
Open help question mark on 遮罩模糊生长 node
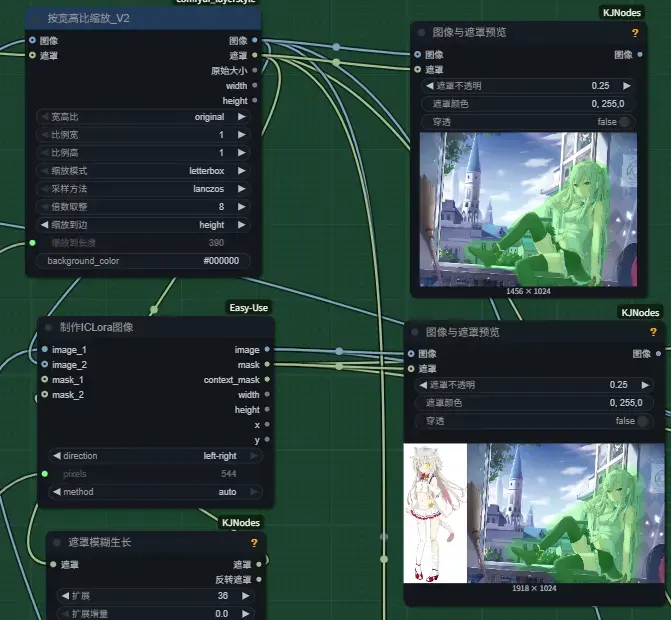point(254,543)
